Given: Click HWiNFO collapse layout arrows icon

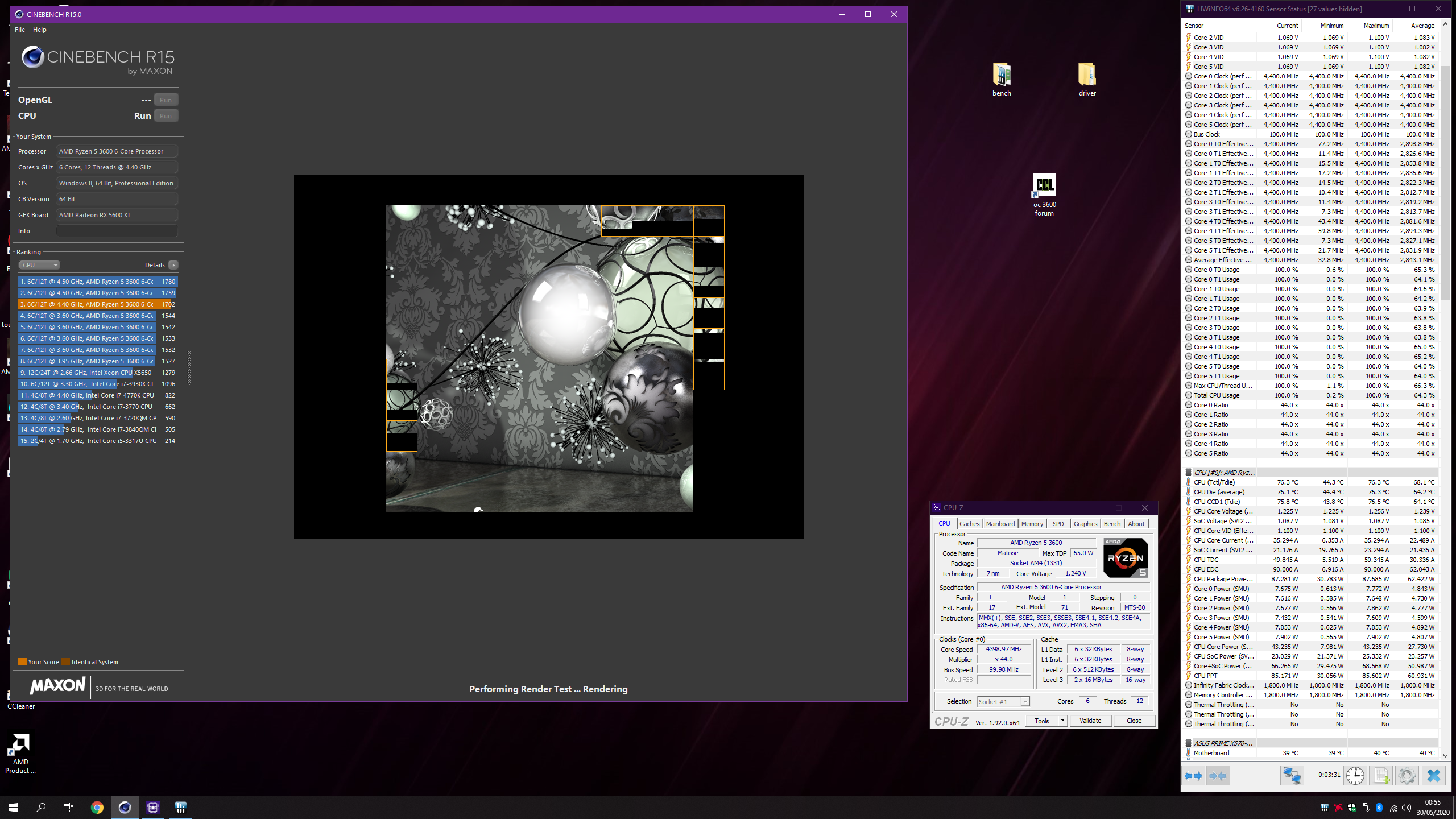Looking at the screenshot, I should click(1218, 776).
